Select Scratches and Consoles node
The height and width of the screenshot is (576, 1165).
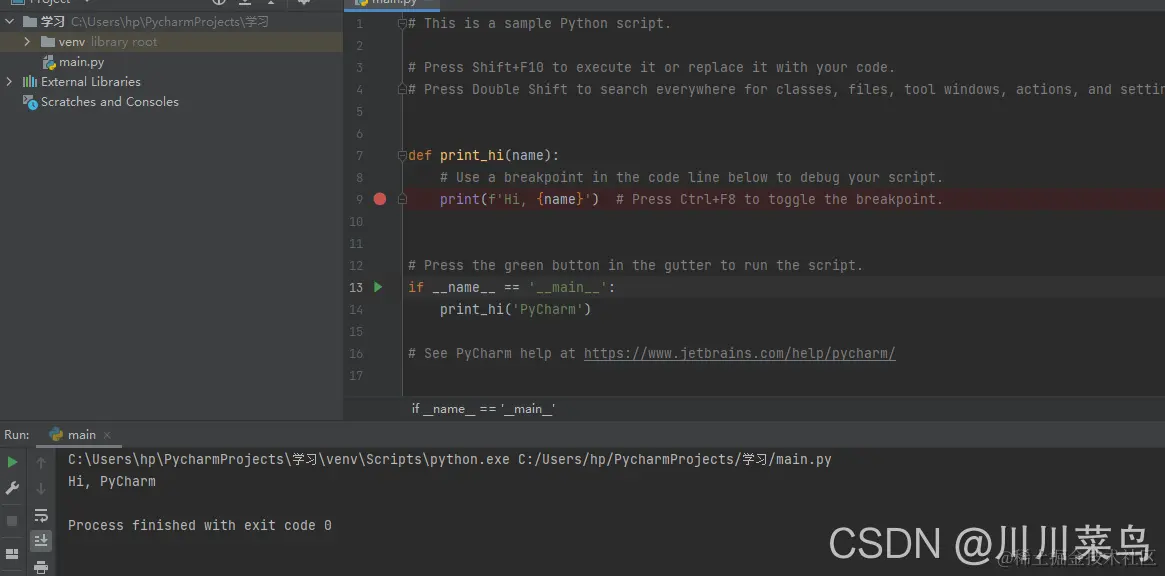coord(110,102)
